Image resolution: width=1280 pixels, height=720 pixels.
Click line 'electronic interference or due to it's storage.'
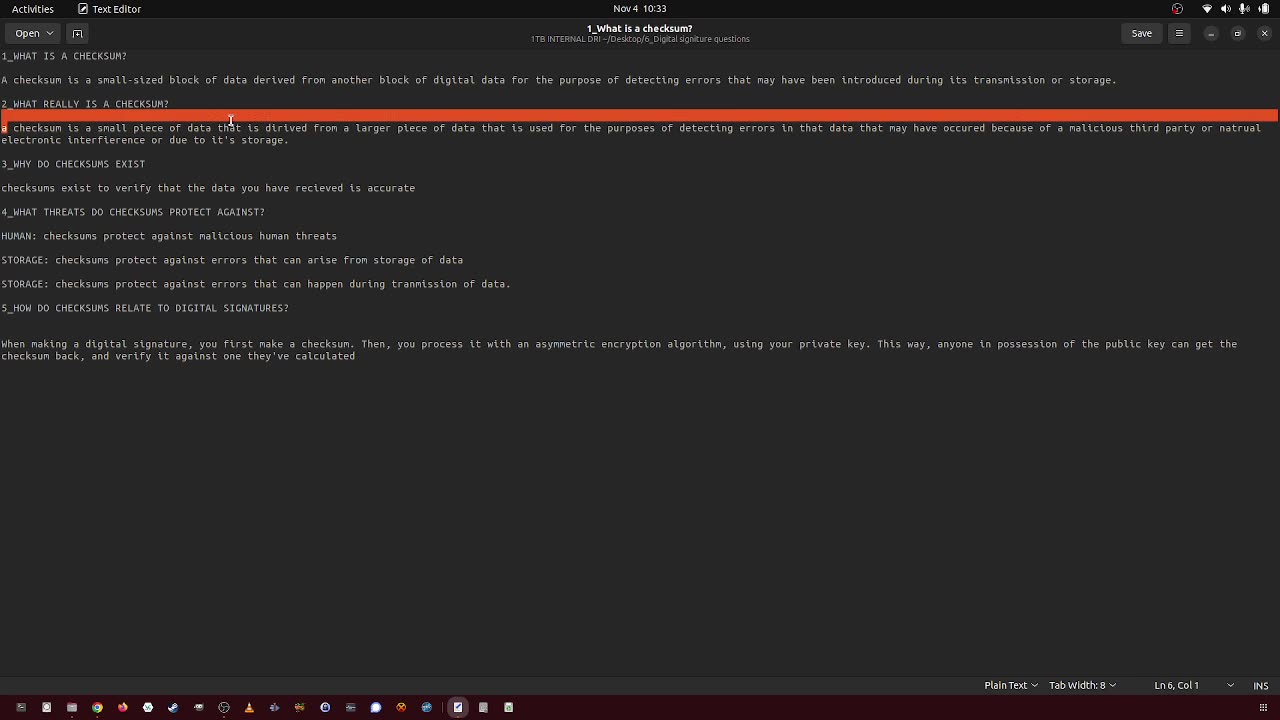pos(145,140)
